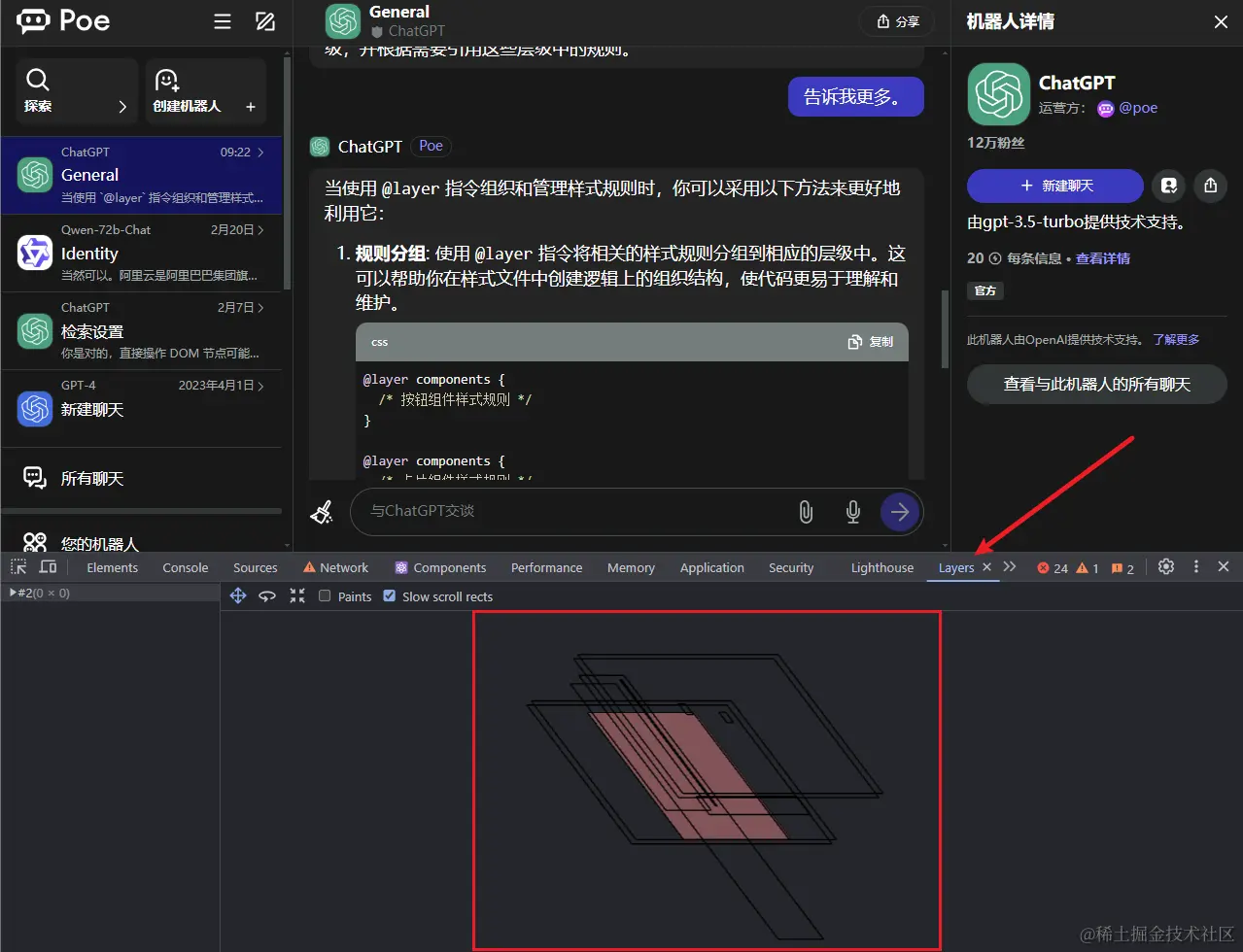Focus the 与ChatGPT交谈 message input
The width and height of the screenshot is (1243, 952).
coord(573,511)
